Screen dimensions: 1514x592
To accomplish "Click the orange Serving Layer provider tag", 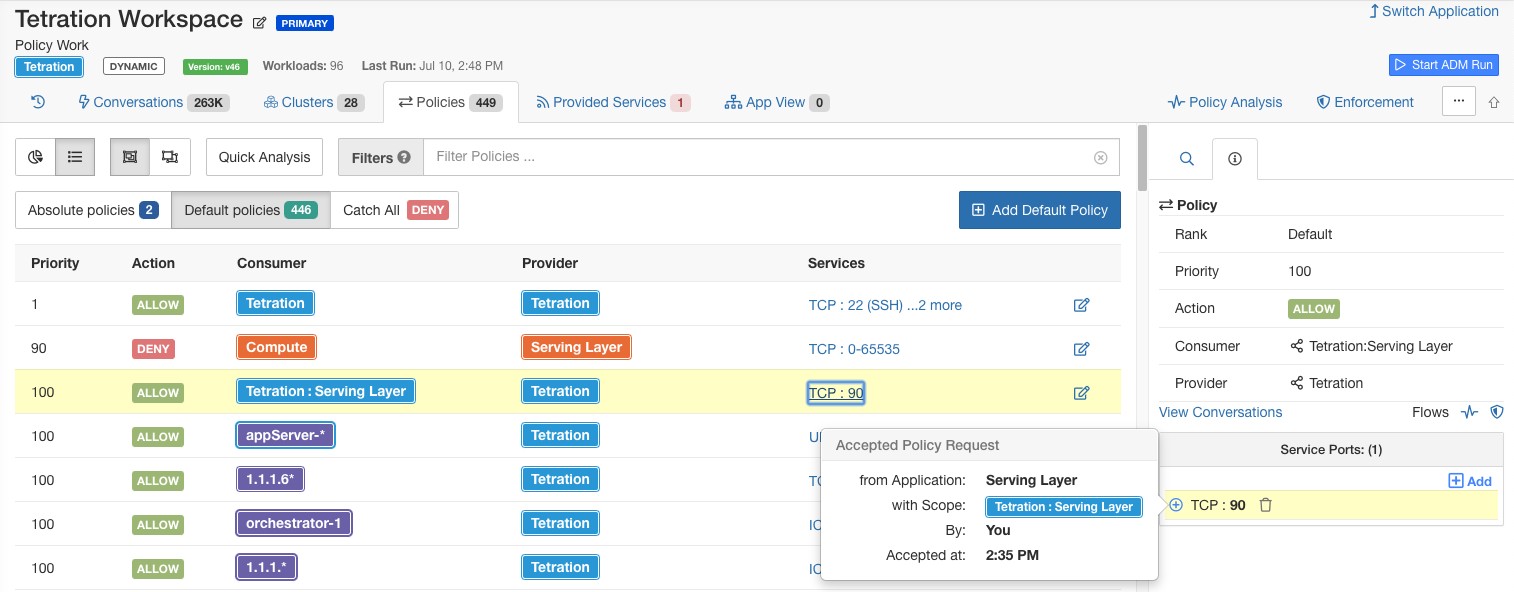I will point(576,347).
